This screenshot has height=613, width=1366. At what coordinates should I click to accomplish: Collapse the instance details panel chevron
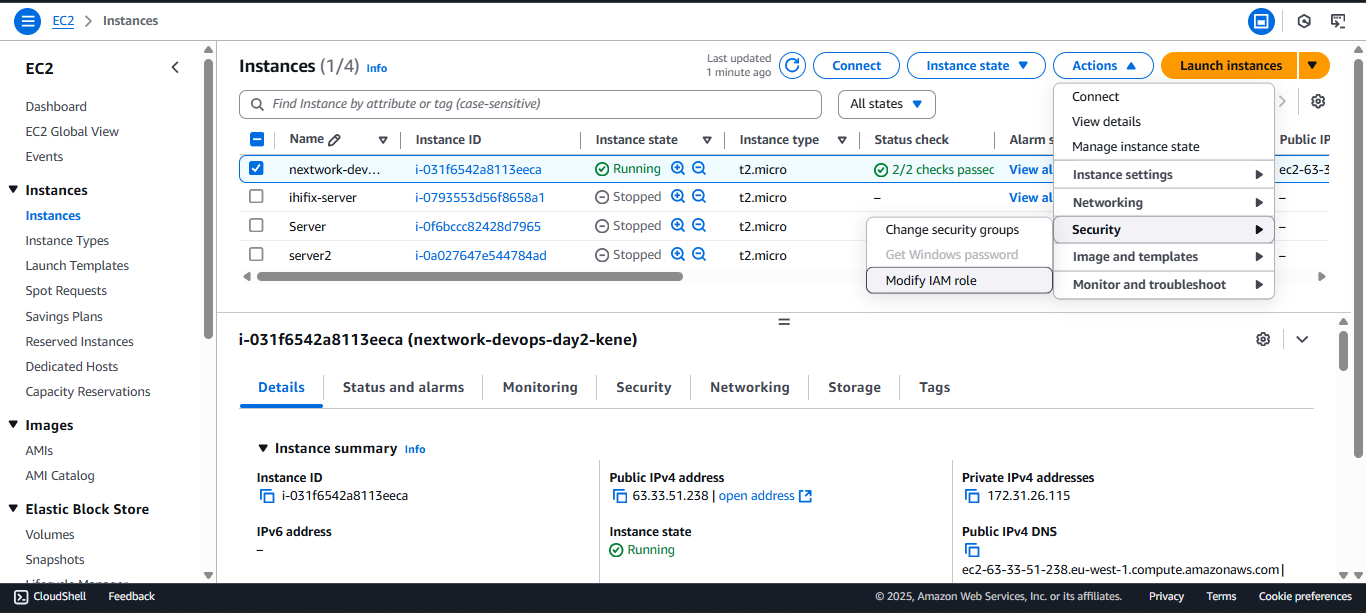pyautogui.click(x=1302, y=339)
